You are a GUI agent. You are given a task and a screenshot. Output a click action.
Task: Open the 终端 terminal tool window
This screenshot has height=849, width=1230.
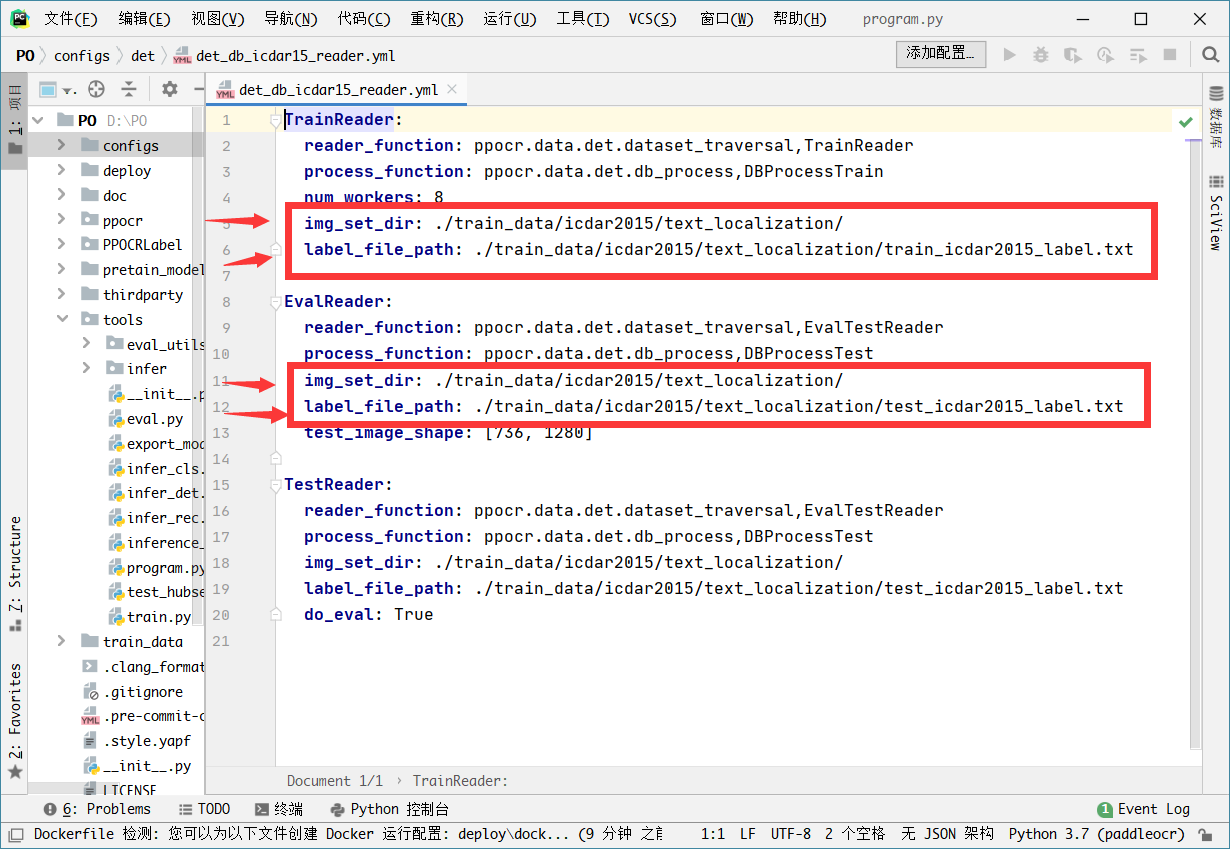pyautogui.click(x=279, y=809)
